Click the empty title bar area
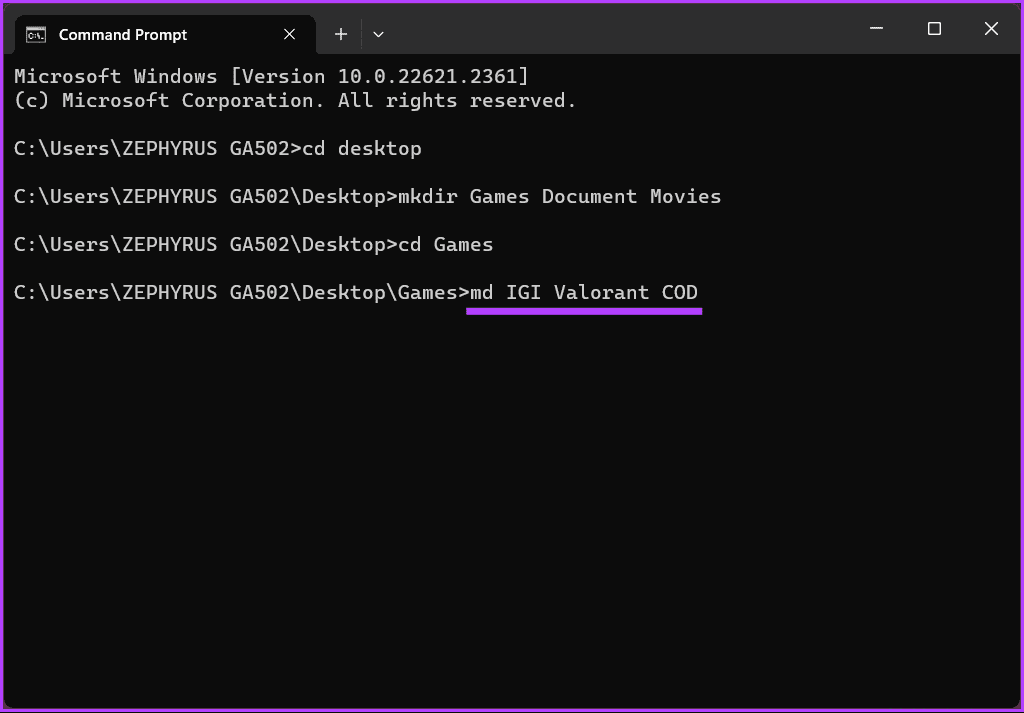 click(x=620, y=29)
